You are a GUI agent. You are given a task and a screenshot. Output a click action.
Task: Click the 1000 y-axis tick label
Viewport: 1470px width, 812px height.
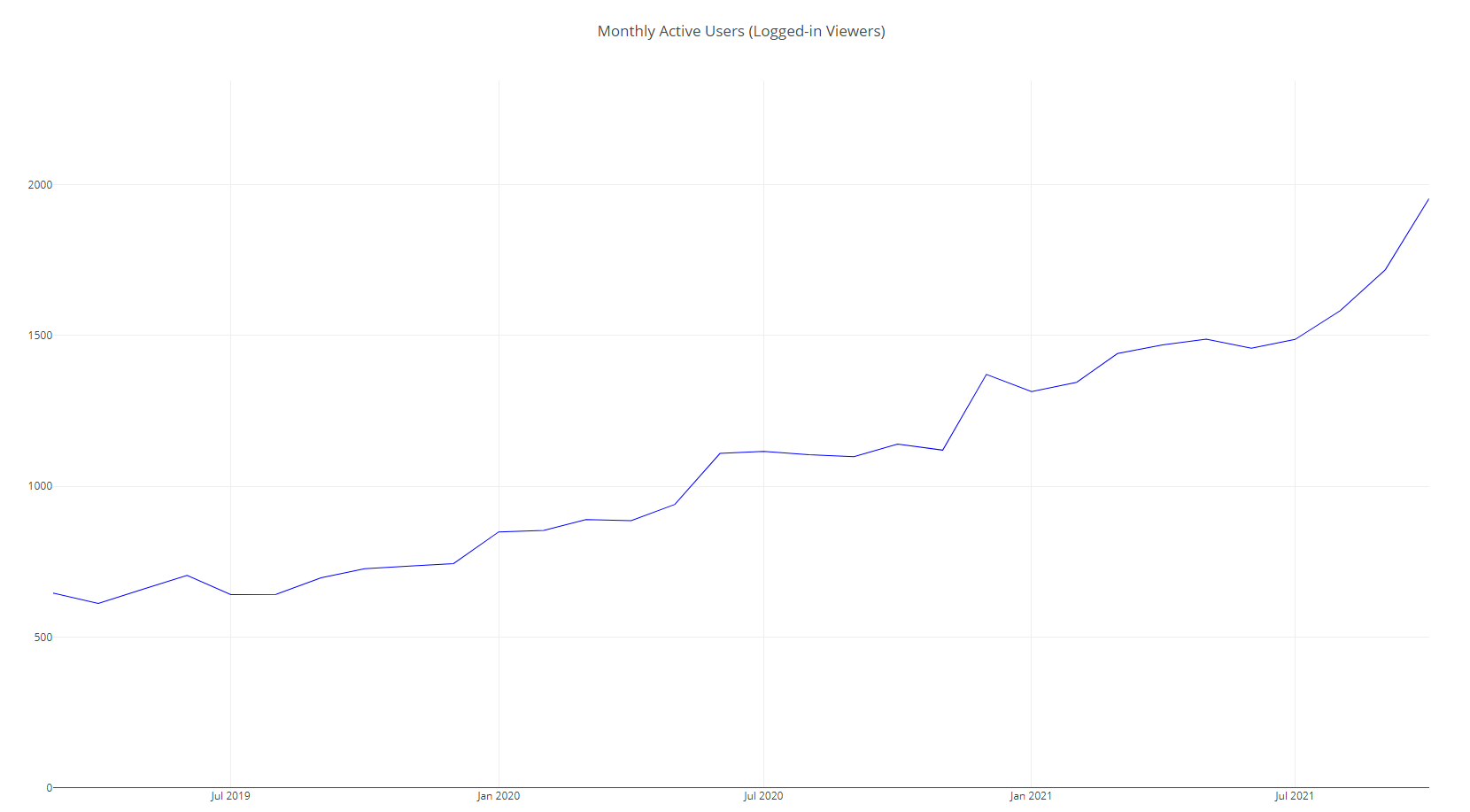[41, 486]
